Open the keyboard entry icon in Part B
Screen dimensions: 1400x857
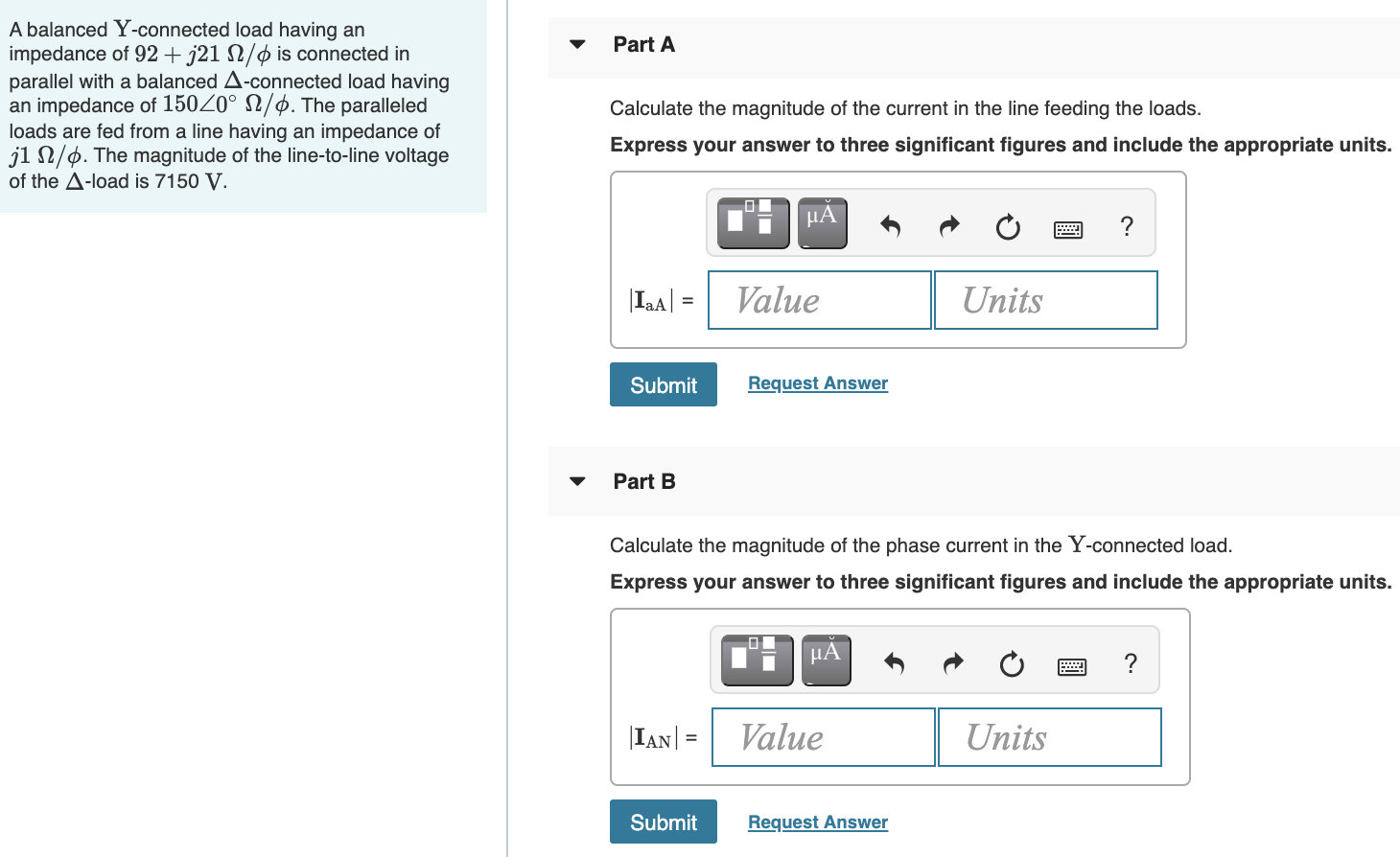1072,664
